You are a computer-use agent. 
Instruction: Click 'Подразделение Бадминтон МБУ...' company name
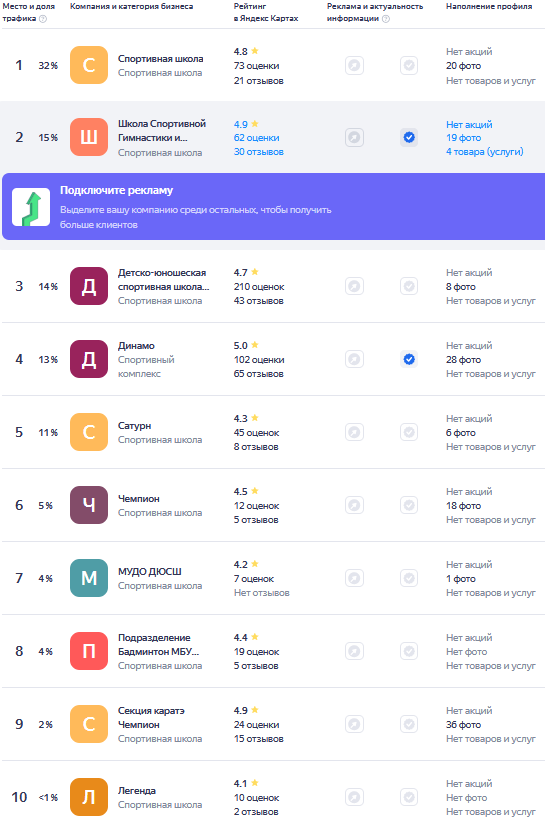(158, 645)
